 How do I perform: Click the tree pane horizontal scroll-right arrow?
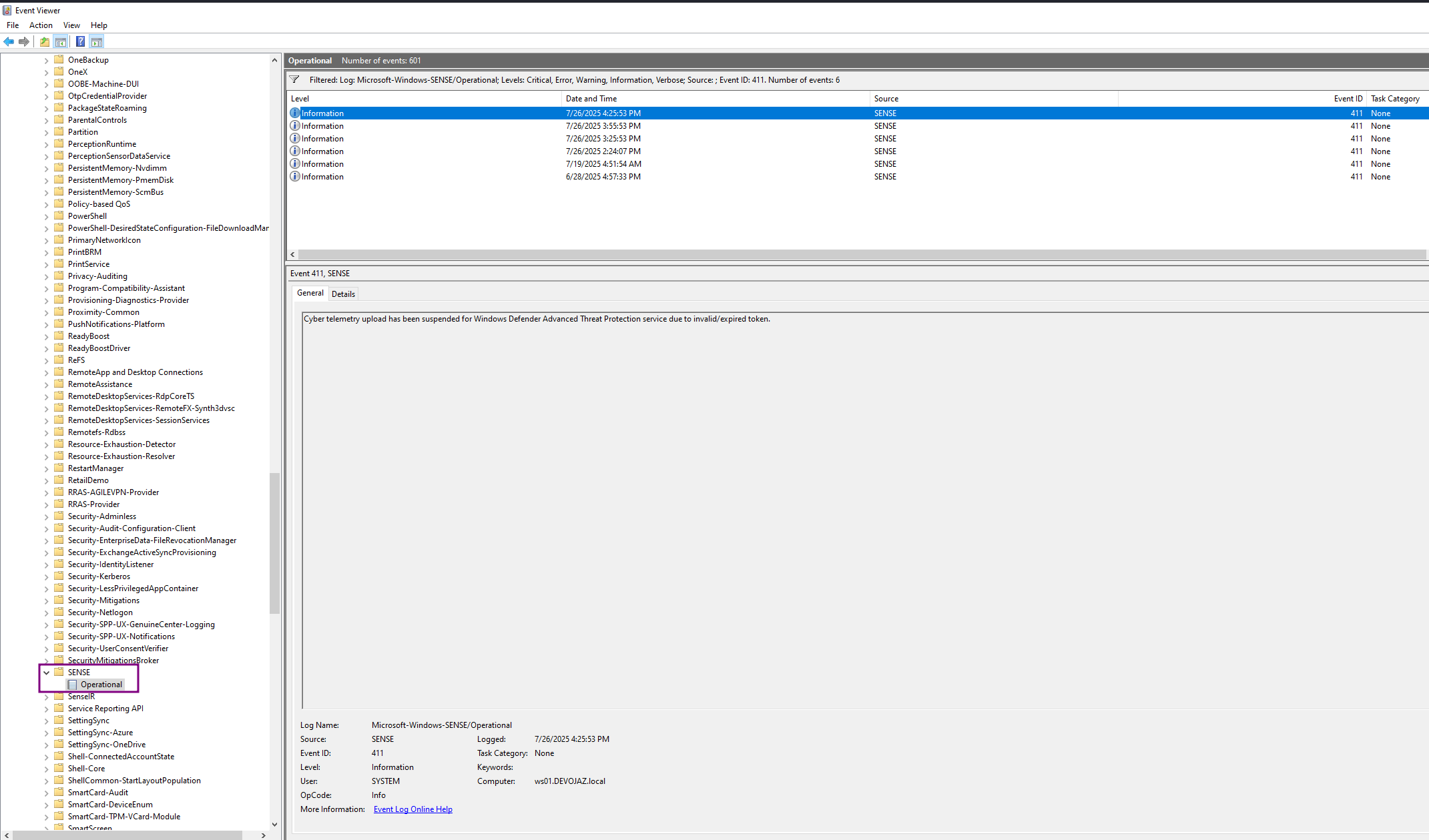click(x=264, y=835)
